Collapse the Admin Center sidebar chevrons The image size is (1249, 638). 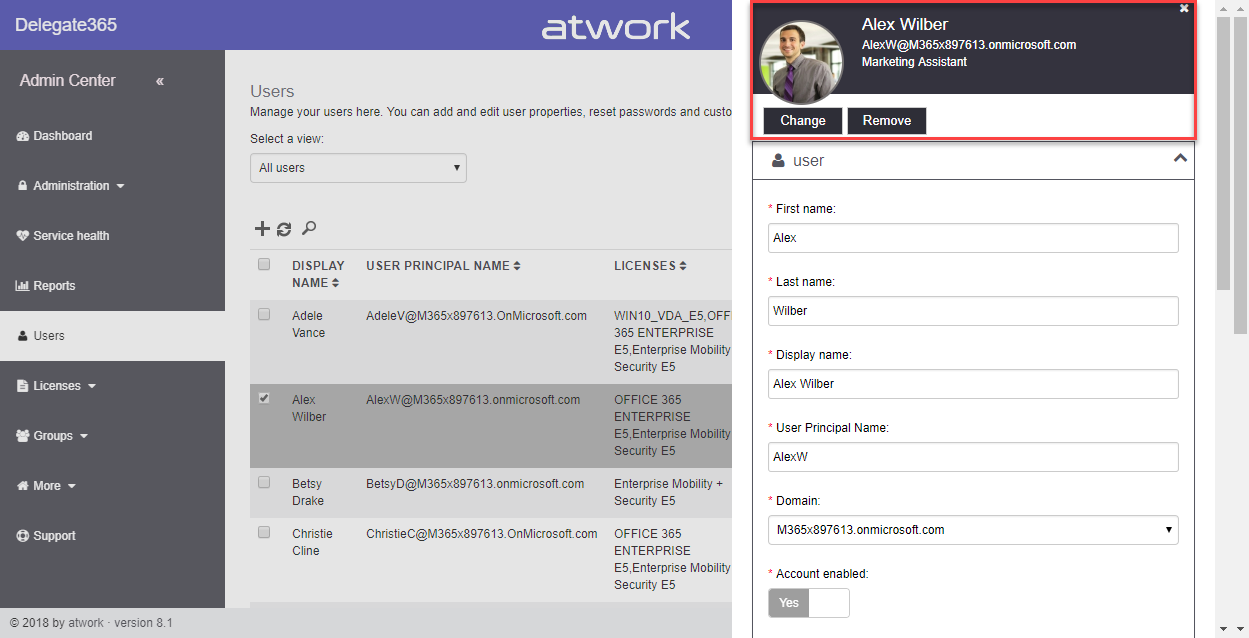pyautogui.click(x=160, y=81)
